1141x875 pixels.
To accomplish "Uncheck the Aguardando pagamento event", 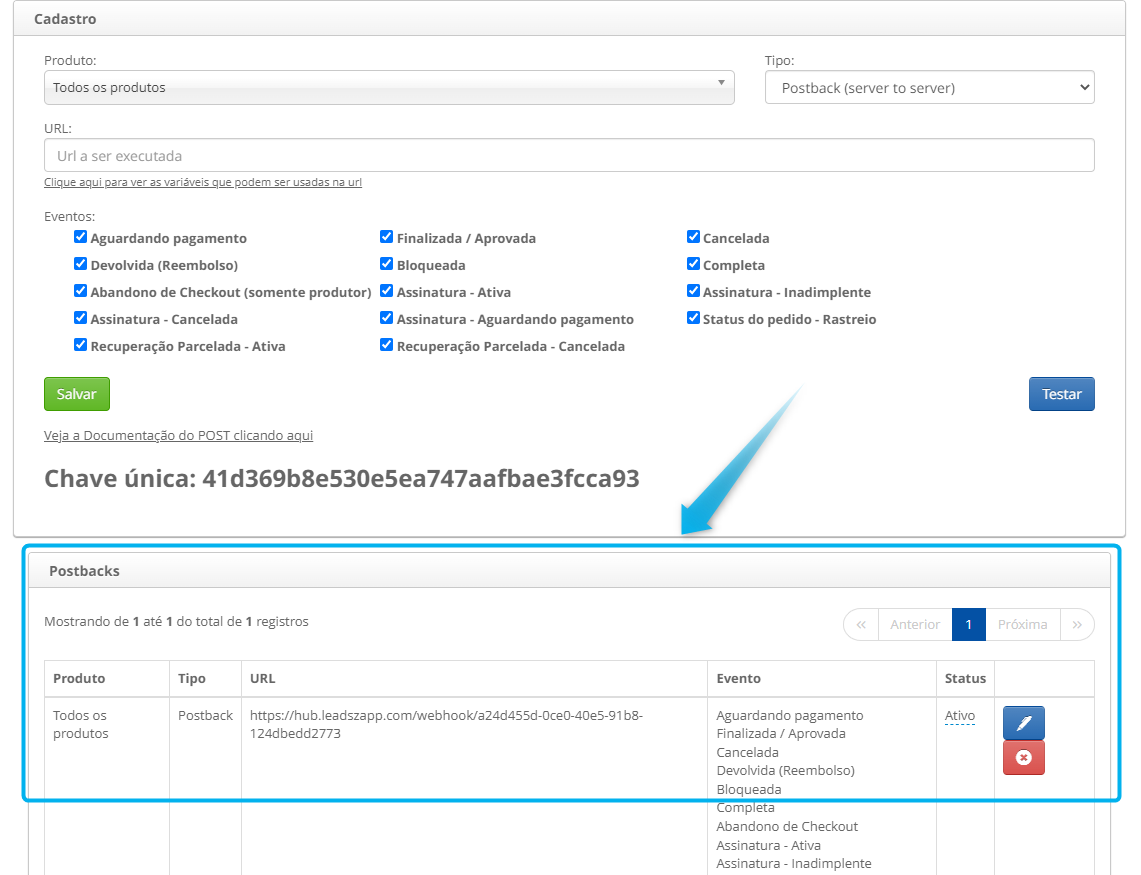I will [x=81, y=238].
